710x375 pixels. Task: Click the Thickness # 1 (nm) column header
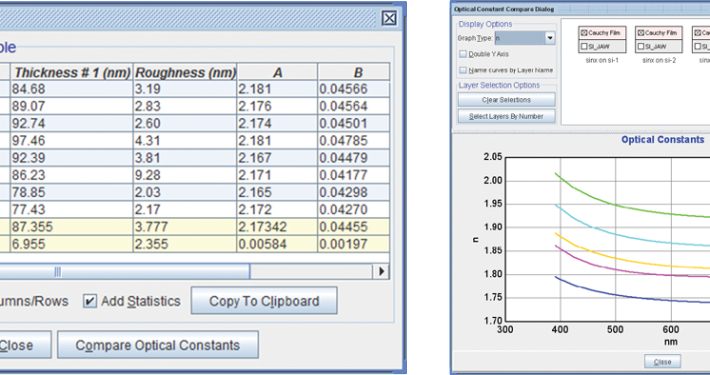[72, 72]
